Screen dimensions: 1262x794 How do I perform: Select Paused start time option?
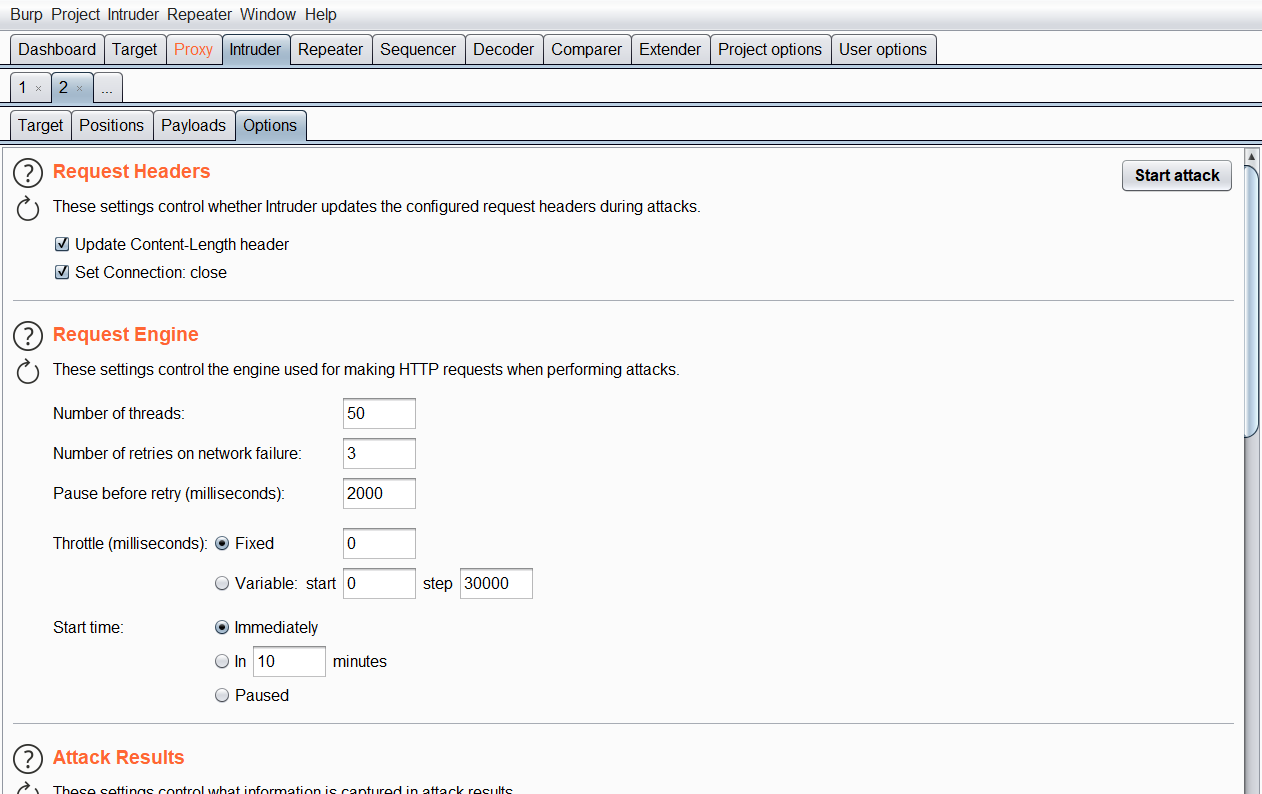[x=222, y=696]
